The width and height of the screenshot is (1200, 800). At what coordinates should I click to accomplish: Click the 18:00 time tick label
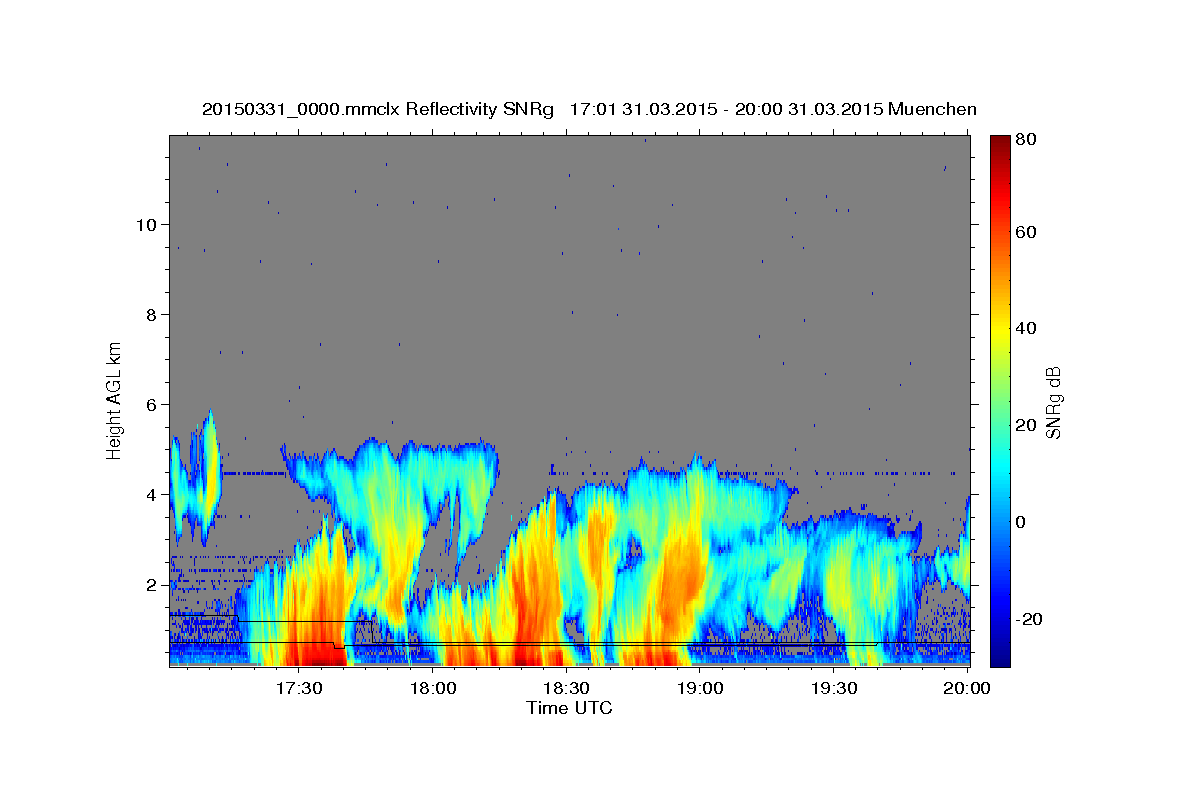[433, 689]
